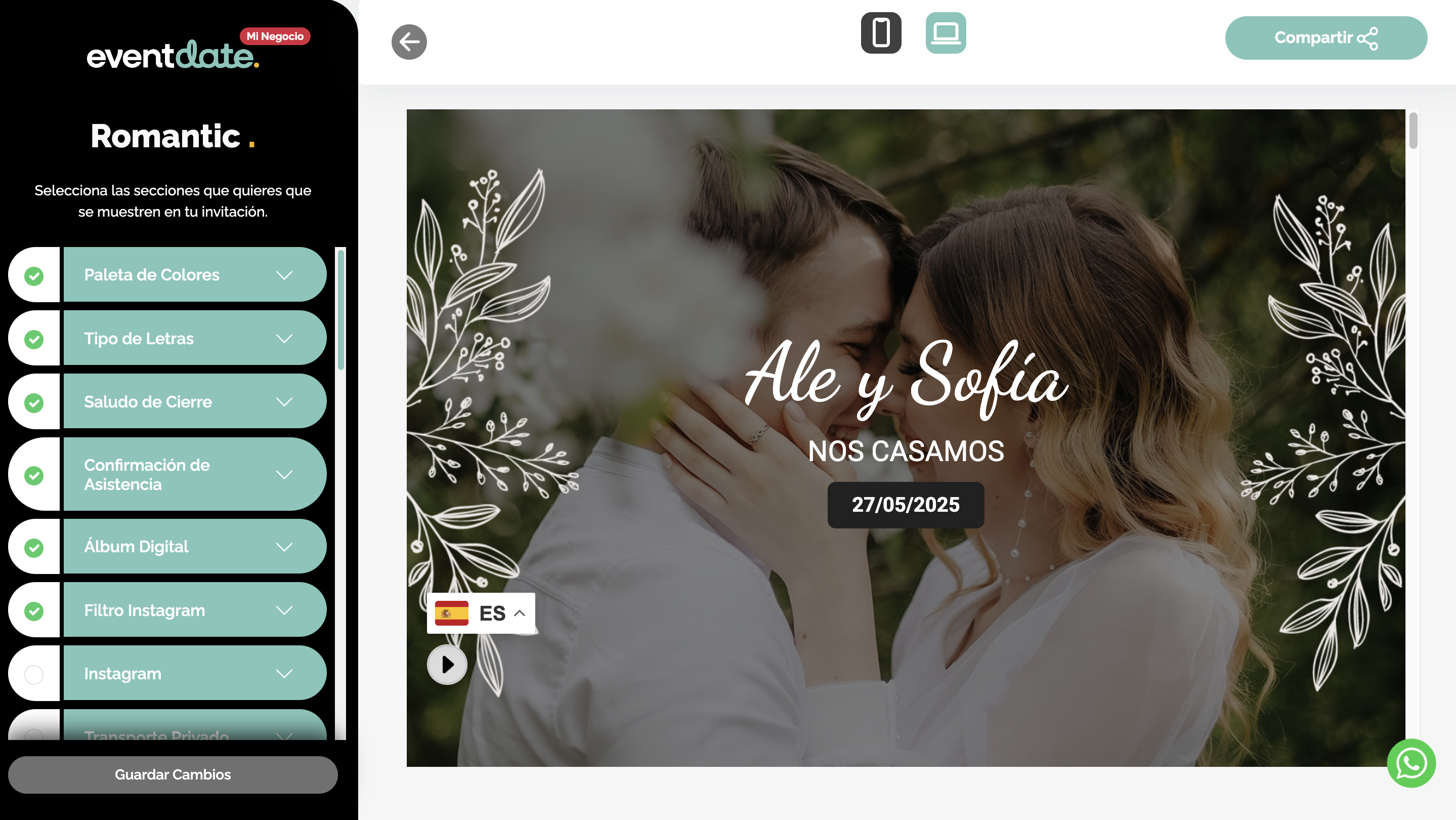The height and width of the screenshot is (820, 1456).
Task: Uncheck the Paleta de Colores section
Action: click(x=34, y=276)
